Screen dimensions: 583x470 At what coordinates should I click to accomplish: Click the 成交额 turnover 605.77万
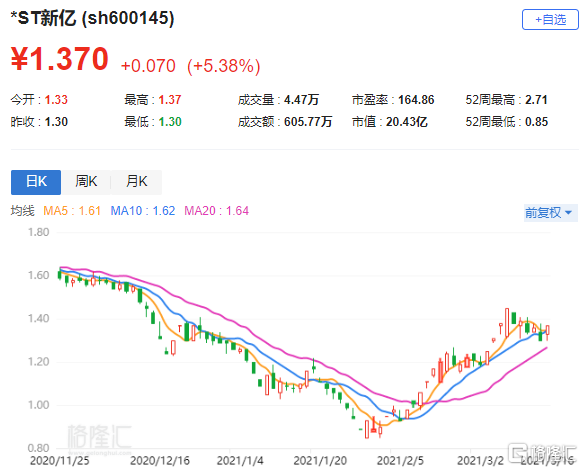click(308, 122)
